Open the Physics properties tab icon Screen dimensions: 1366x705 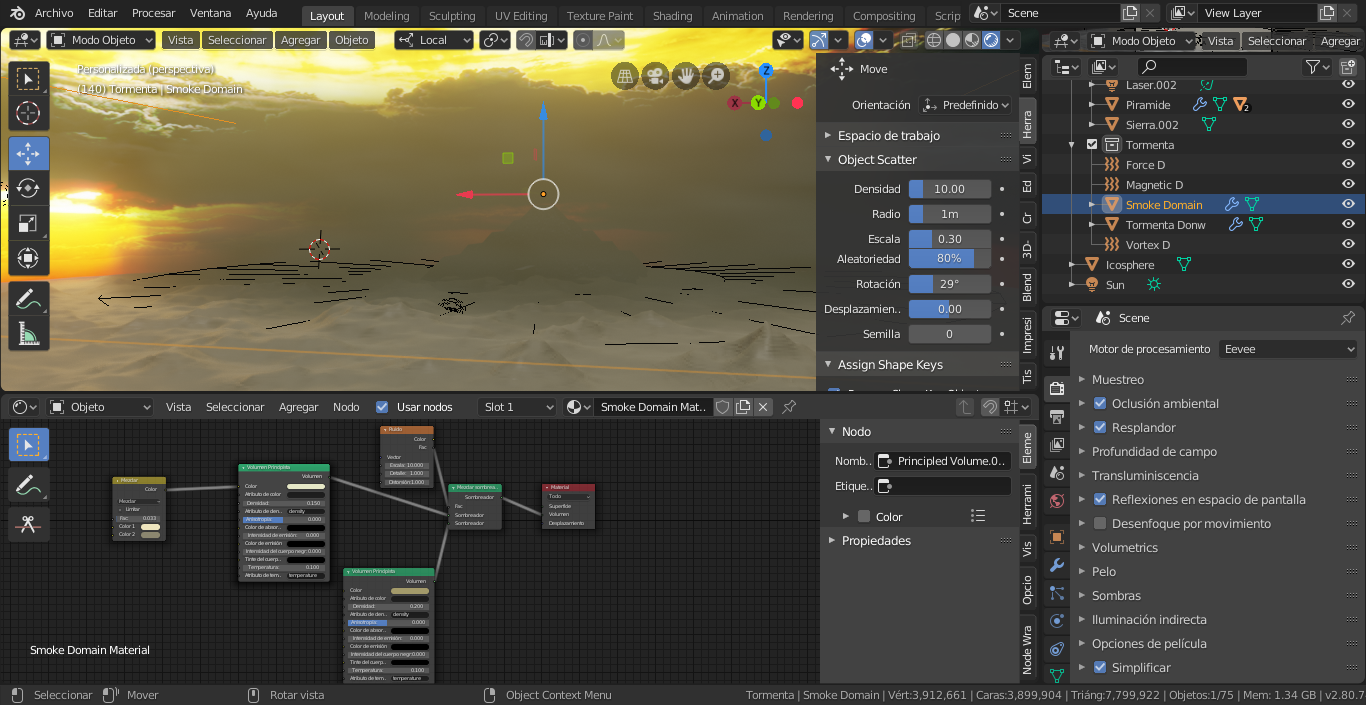click(x=1057, y=621)
